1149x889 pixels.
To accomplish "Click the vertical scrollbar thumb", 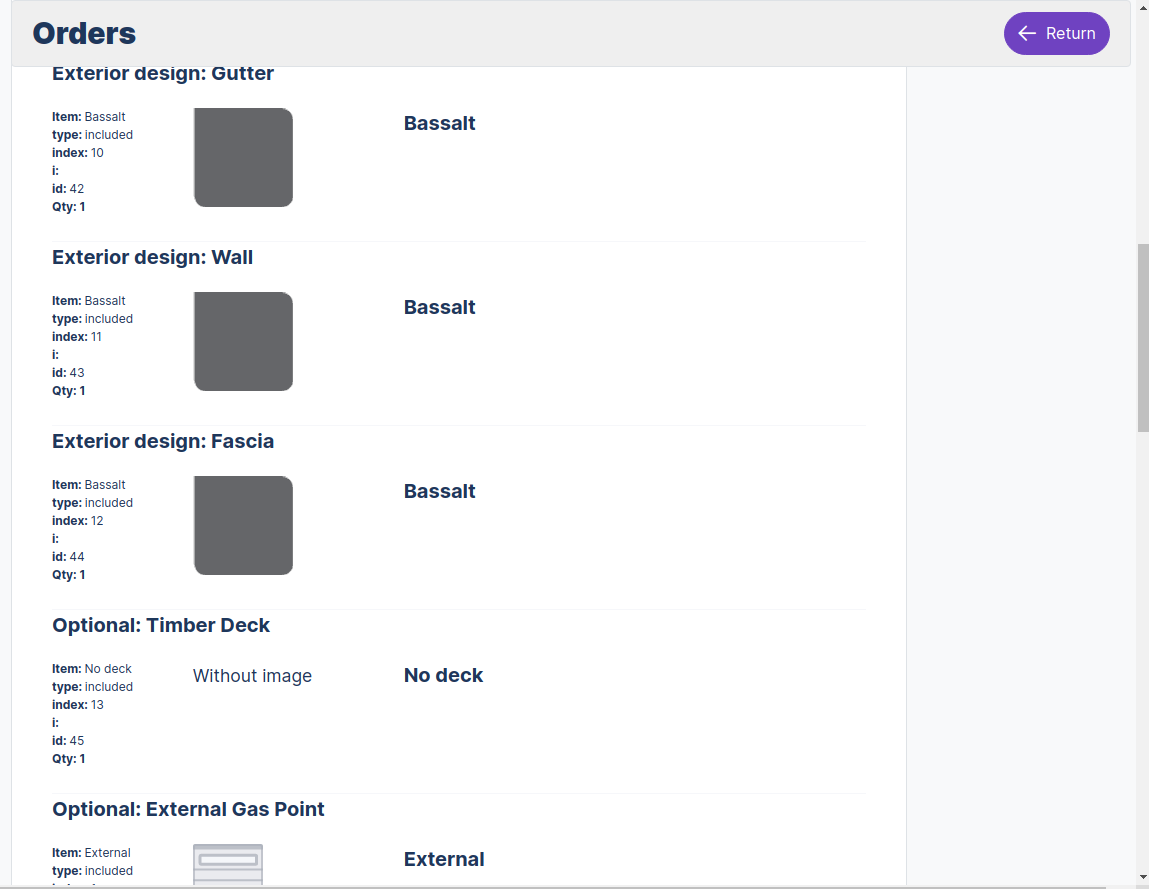I will point(1142,337).
